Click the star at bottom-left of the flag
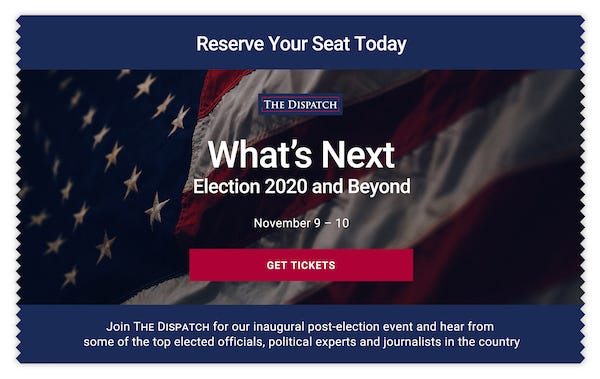The height and width of the screenshot is (379, 600). pyautogui.click(x=70, y=277)
